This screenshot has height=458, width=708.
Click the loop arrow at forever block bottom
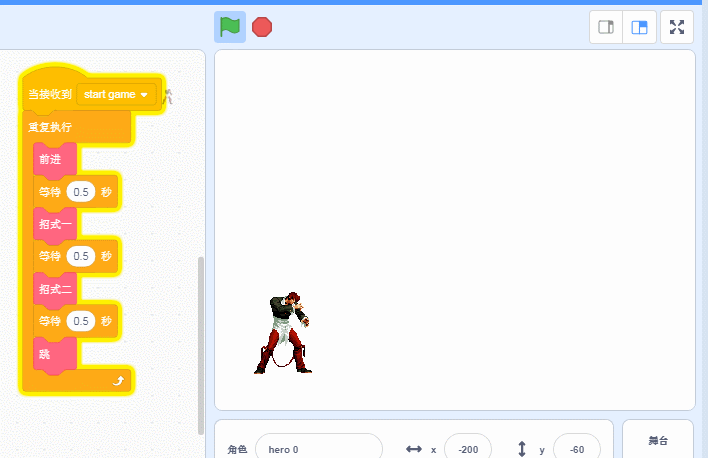pos(118,381)
